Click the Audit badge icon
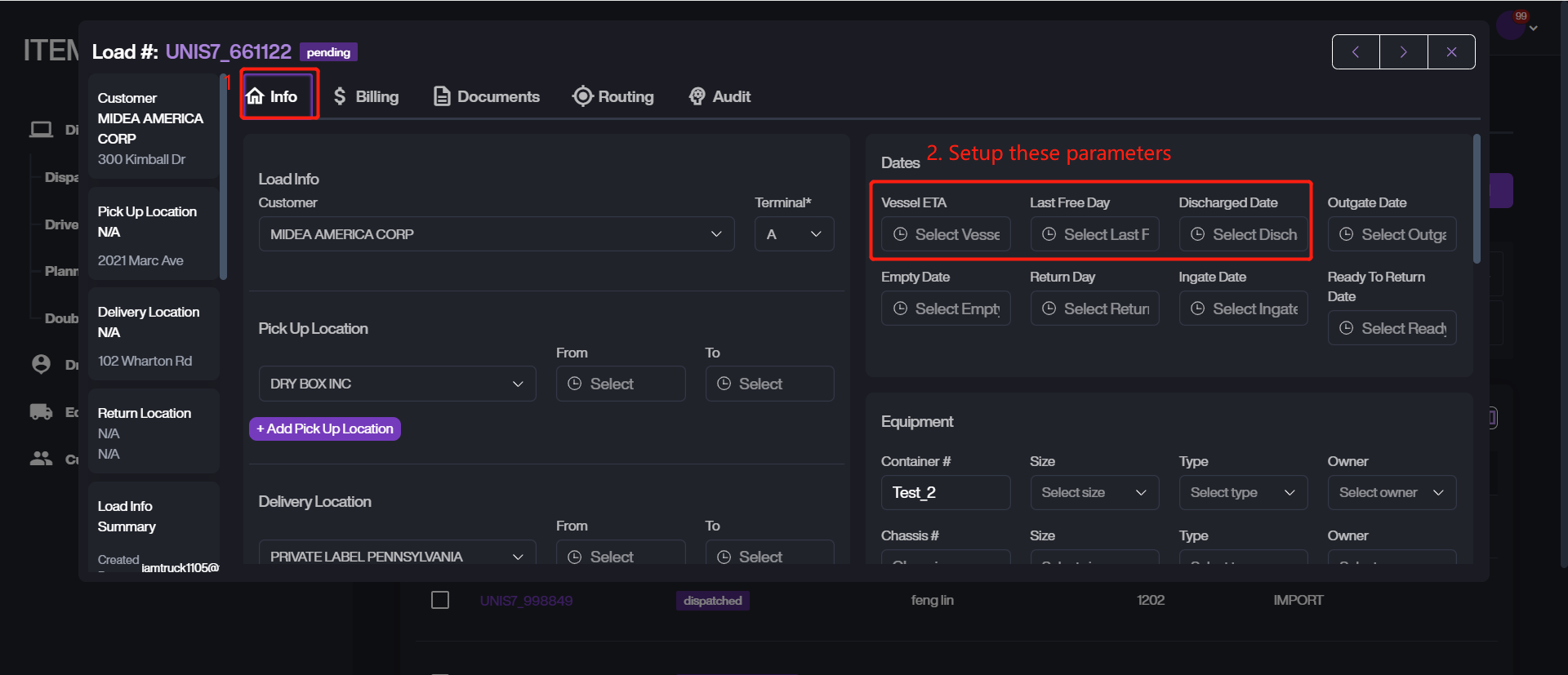 pyautogui.click(x=697, y=96)
